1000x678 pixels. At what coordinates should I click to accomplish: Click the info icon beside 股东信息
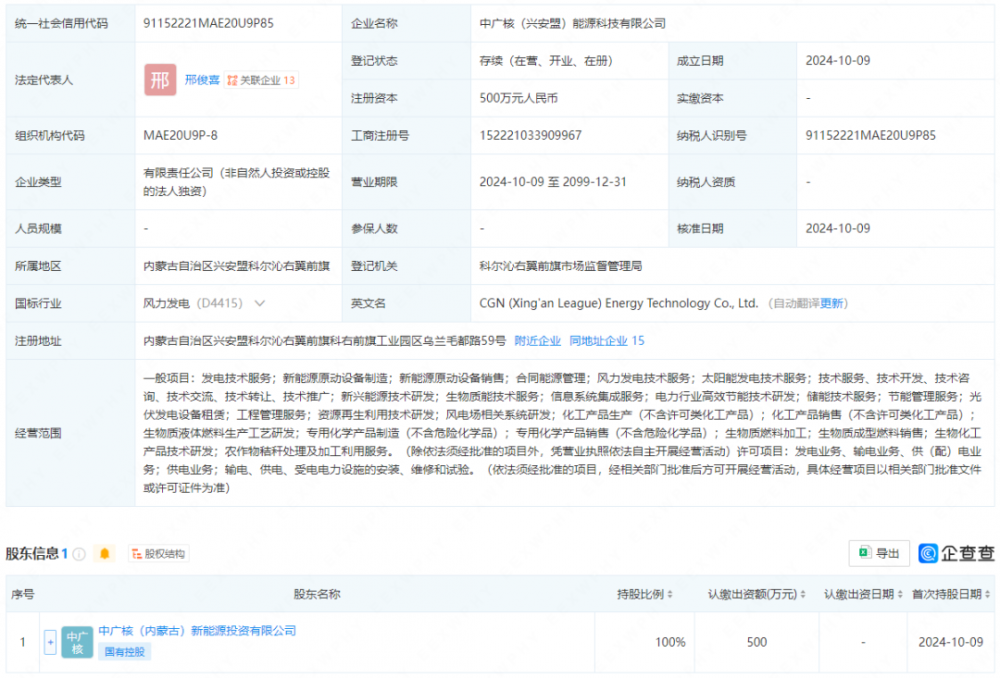point(79,554)
